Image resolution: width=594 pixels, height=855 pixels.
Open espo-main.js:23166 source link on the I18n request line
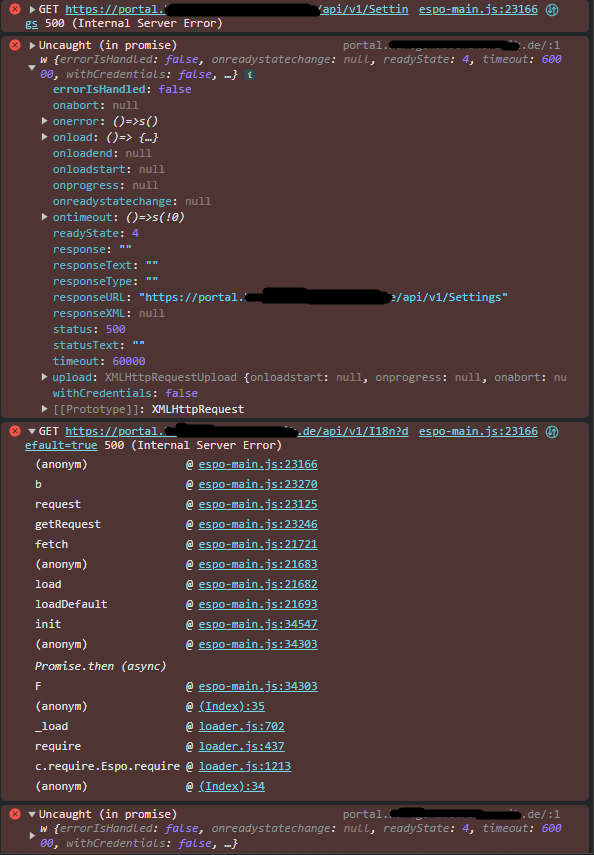(x=478, y=431)
